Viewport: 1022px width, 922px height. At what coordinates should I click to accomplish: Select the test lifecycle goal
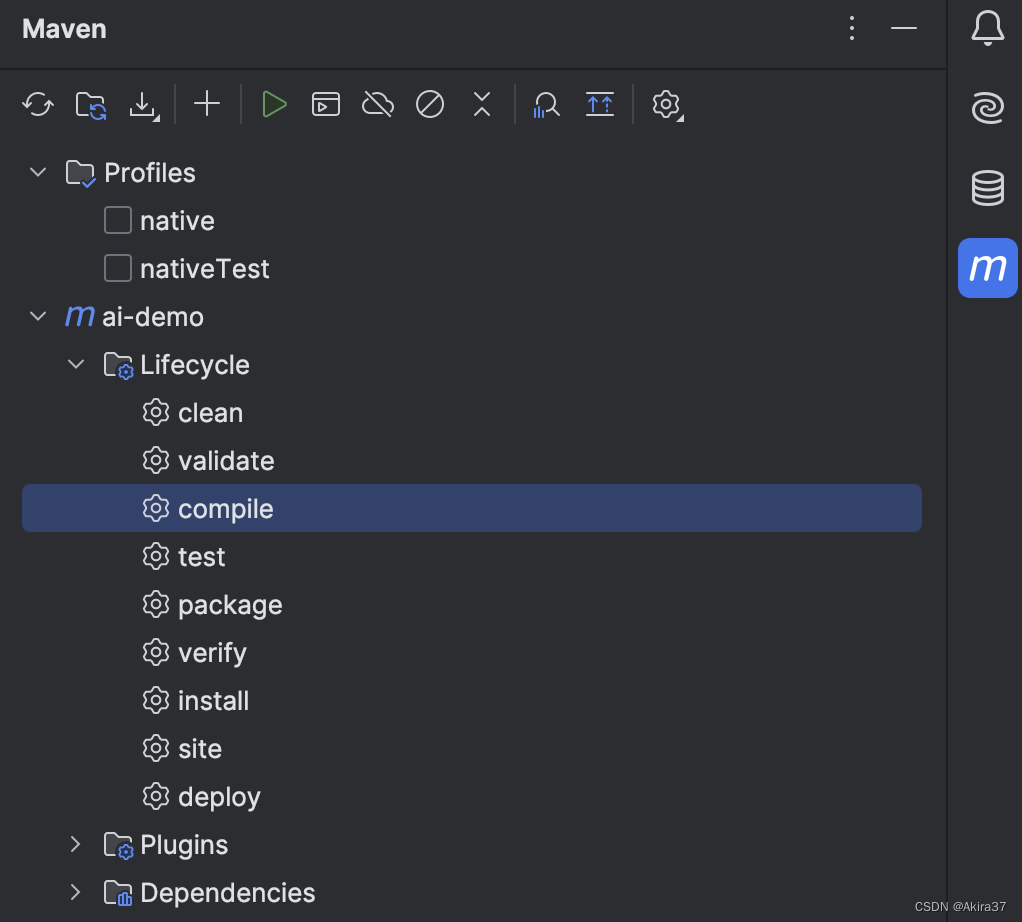click(472, 556)
